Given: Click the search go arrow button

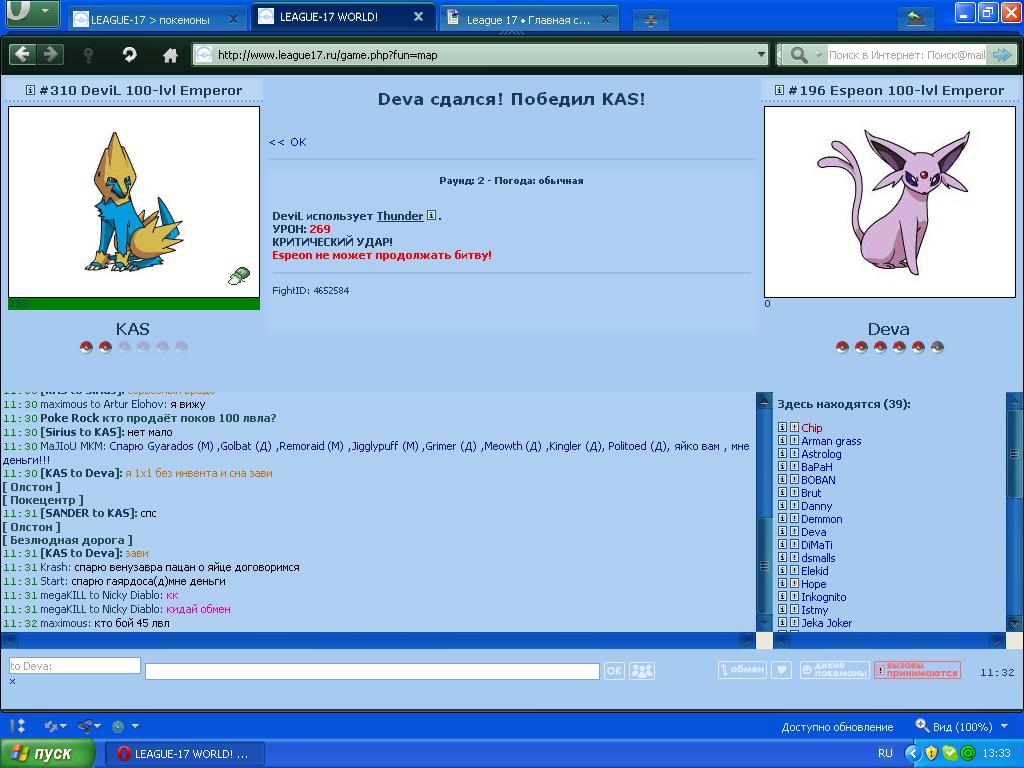Looking at the screenshot, I should [x=1002, y=55].
